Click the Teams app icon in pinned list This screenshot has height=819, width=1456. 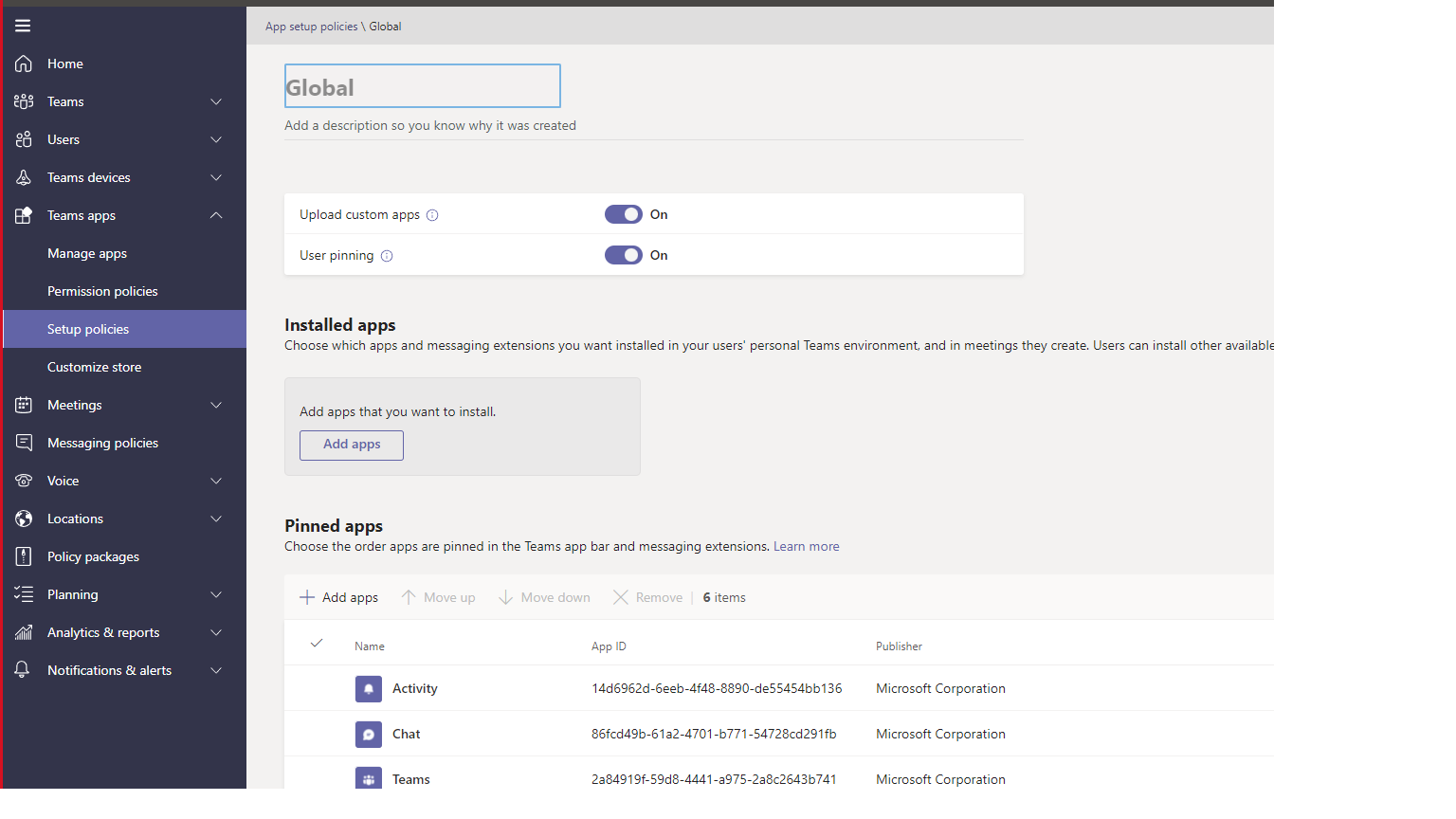369,778
